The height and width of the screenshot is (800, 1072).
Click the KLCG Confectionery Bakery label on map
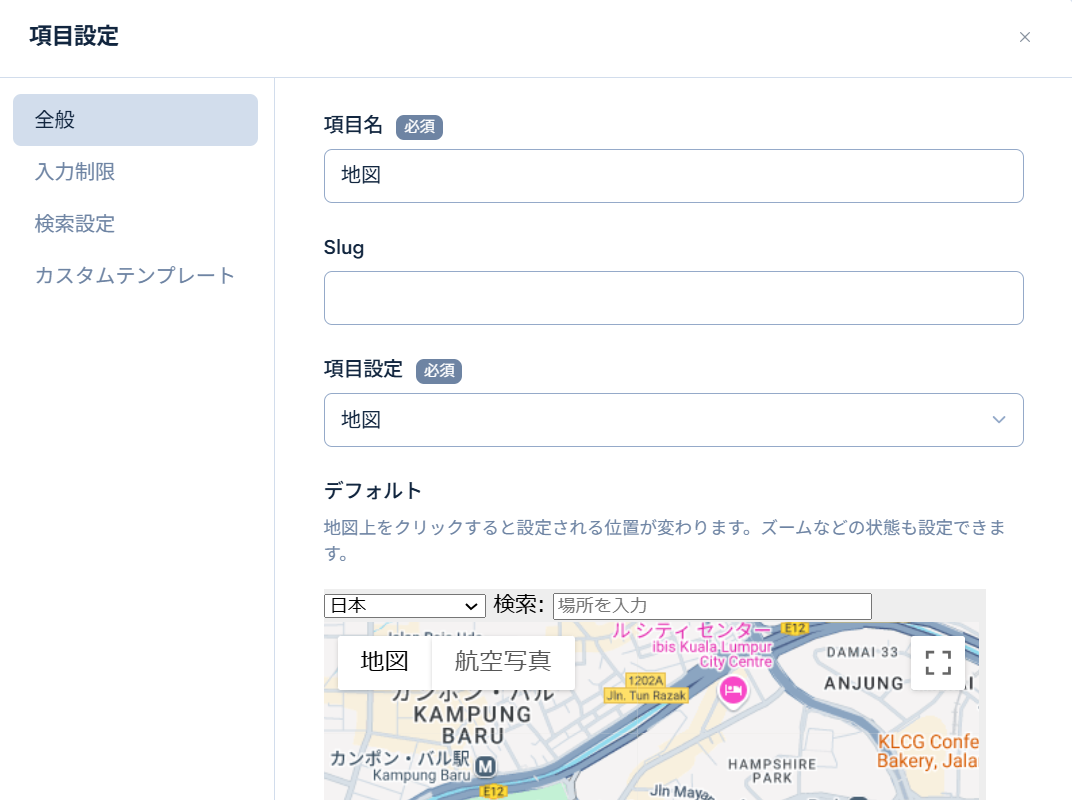(x=926, y=751)
